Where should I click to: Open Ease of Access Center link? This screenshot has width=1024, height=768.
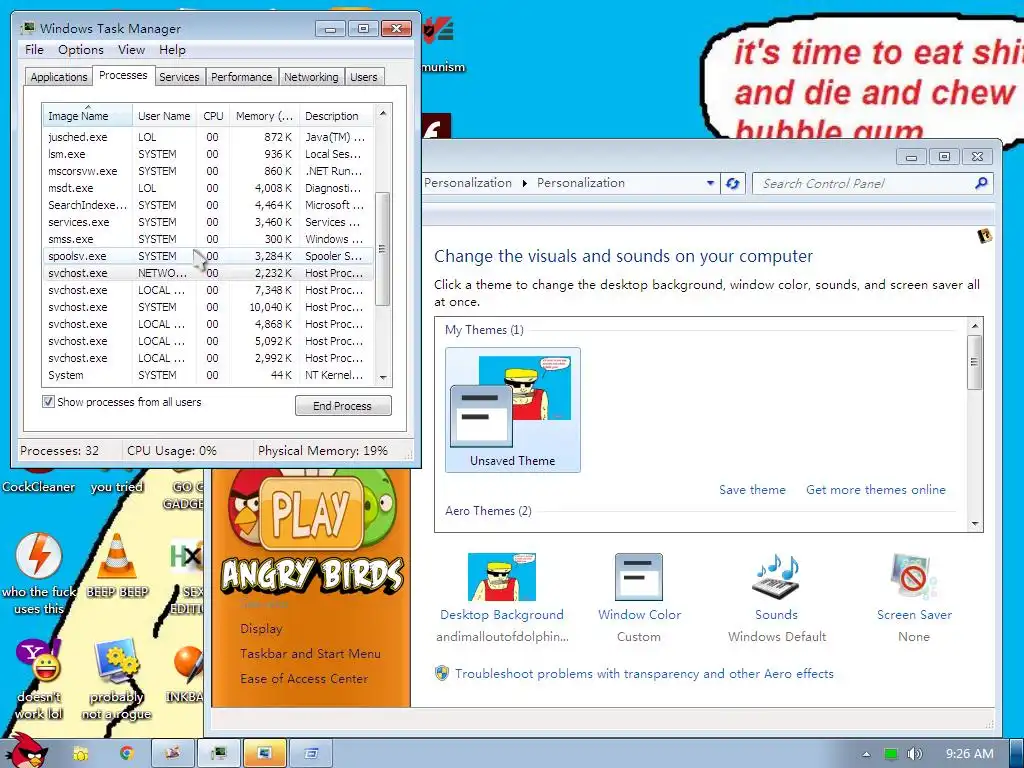(304, 679)
